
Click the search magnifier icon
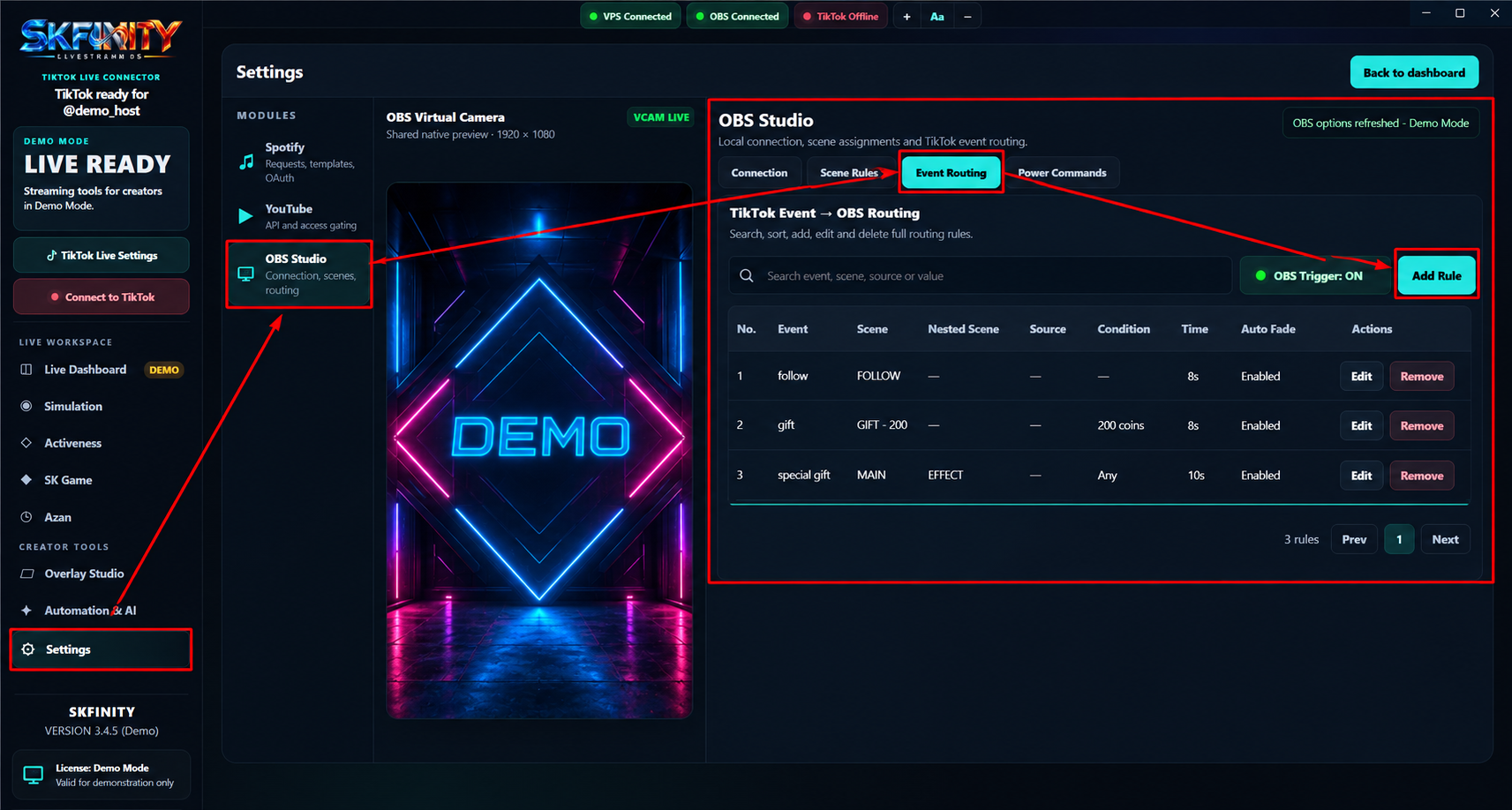[747, 275]
